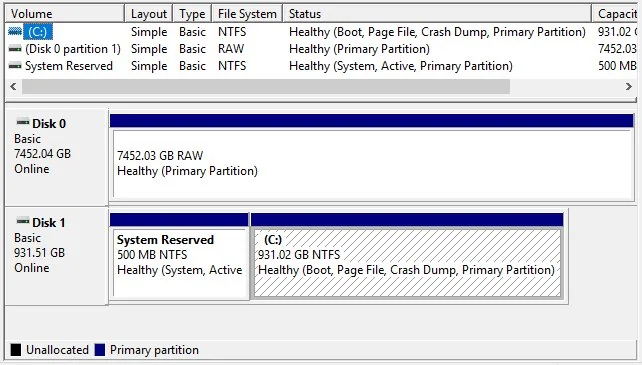Click the Disk 0 partition 1 volume icon
642x365 pixels.
point(15,49)
